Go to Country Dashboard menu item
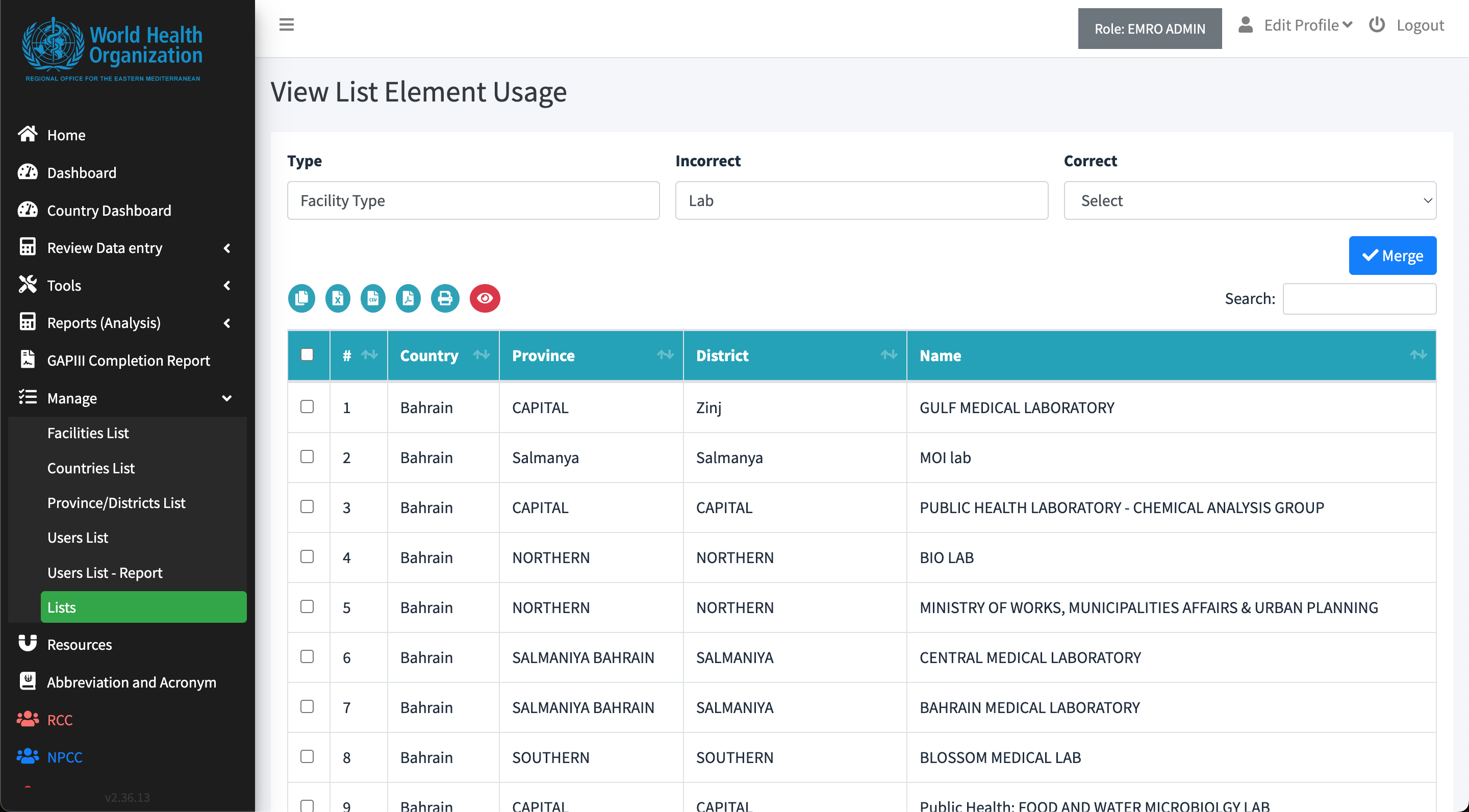 (109, 211)
